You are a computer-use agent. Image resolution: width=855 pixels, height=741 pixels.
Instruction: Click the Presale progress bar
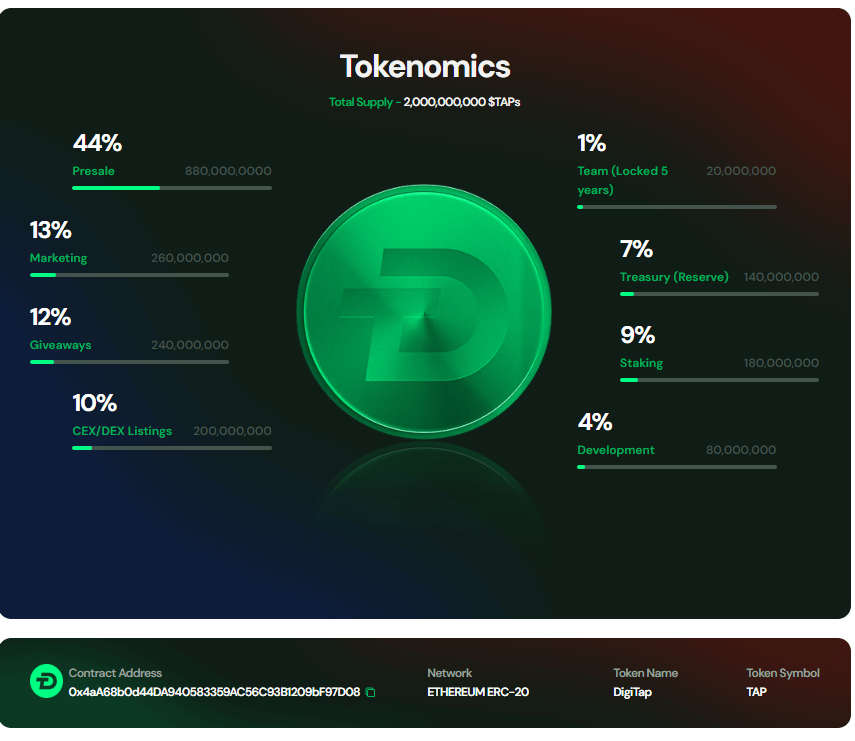(171, 188)
